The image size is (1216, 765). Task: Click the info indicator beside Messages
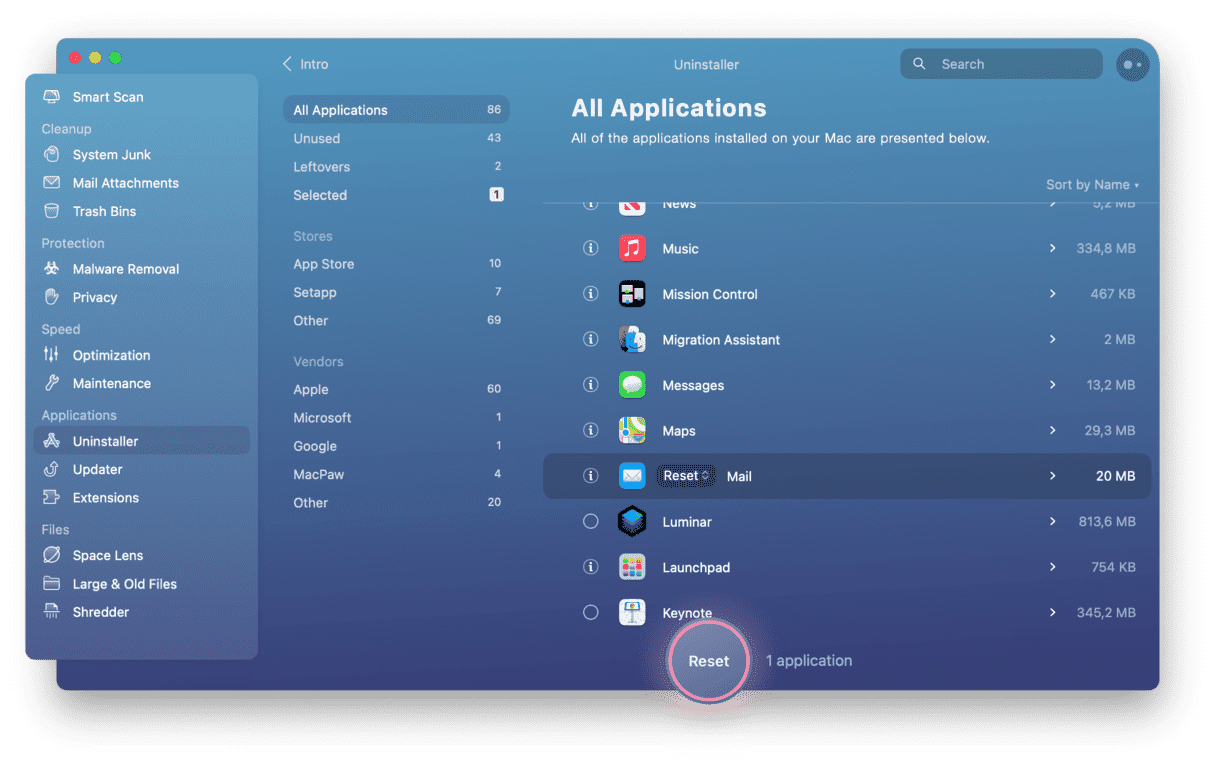coord(591,385)
